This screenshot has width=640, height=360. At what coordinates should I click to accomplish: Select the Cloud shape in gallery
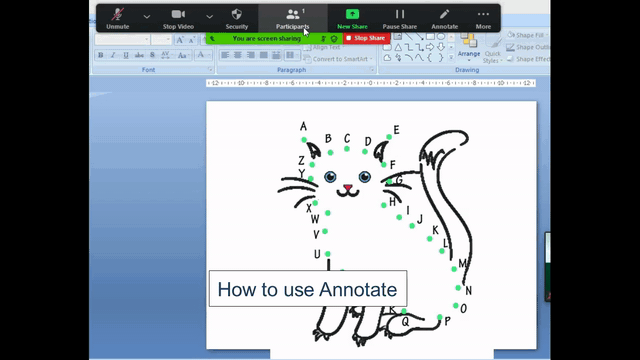(387, 58)
